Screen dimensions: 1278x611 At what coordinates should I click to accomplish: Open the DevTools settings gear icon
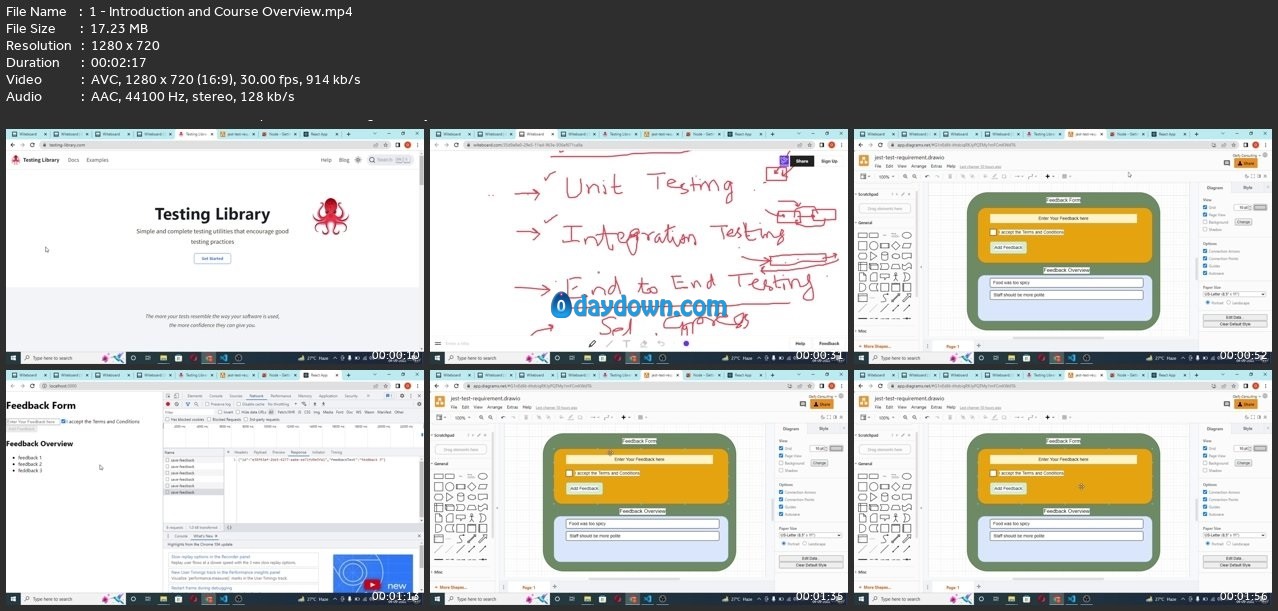pyautogui.click(x=400, y=396)
